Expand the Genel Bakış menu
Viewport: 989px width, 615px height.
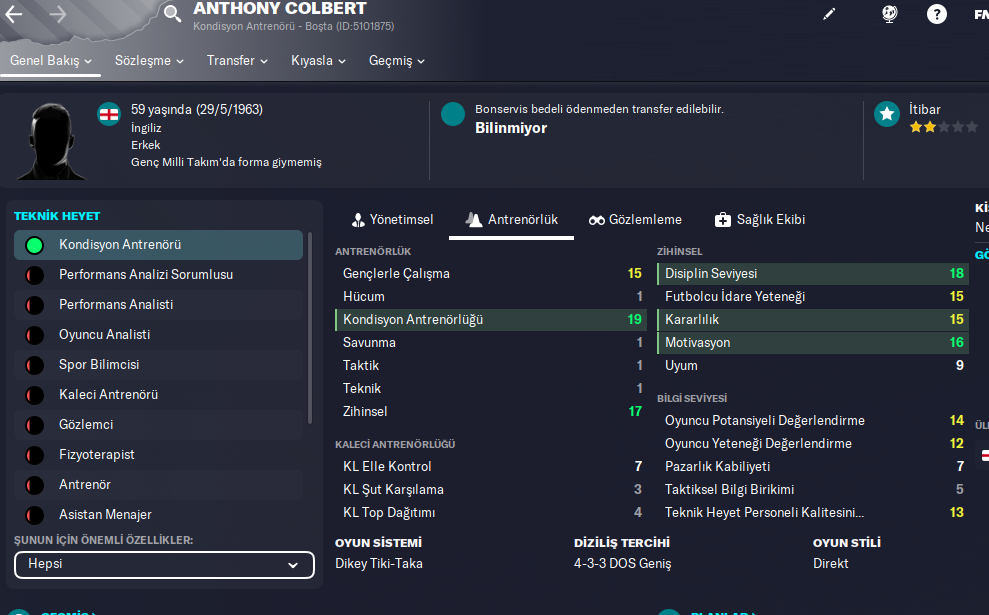click(50, 61)
